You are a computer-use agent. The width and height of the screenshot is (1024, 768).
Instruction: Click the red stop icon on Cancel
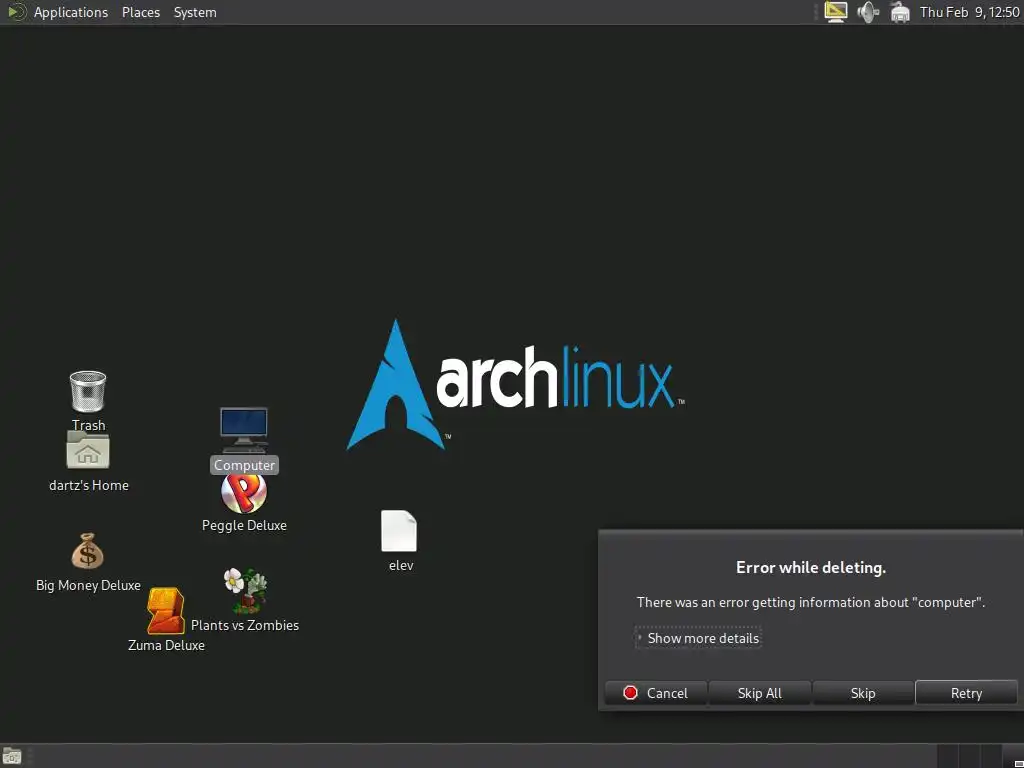point(630,693)
